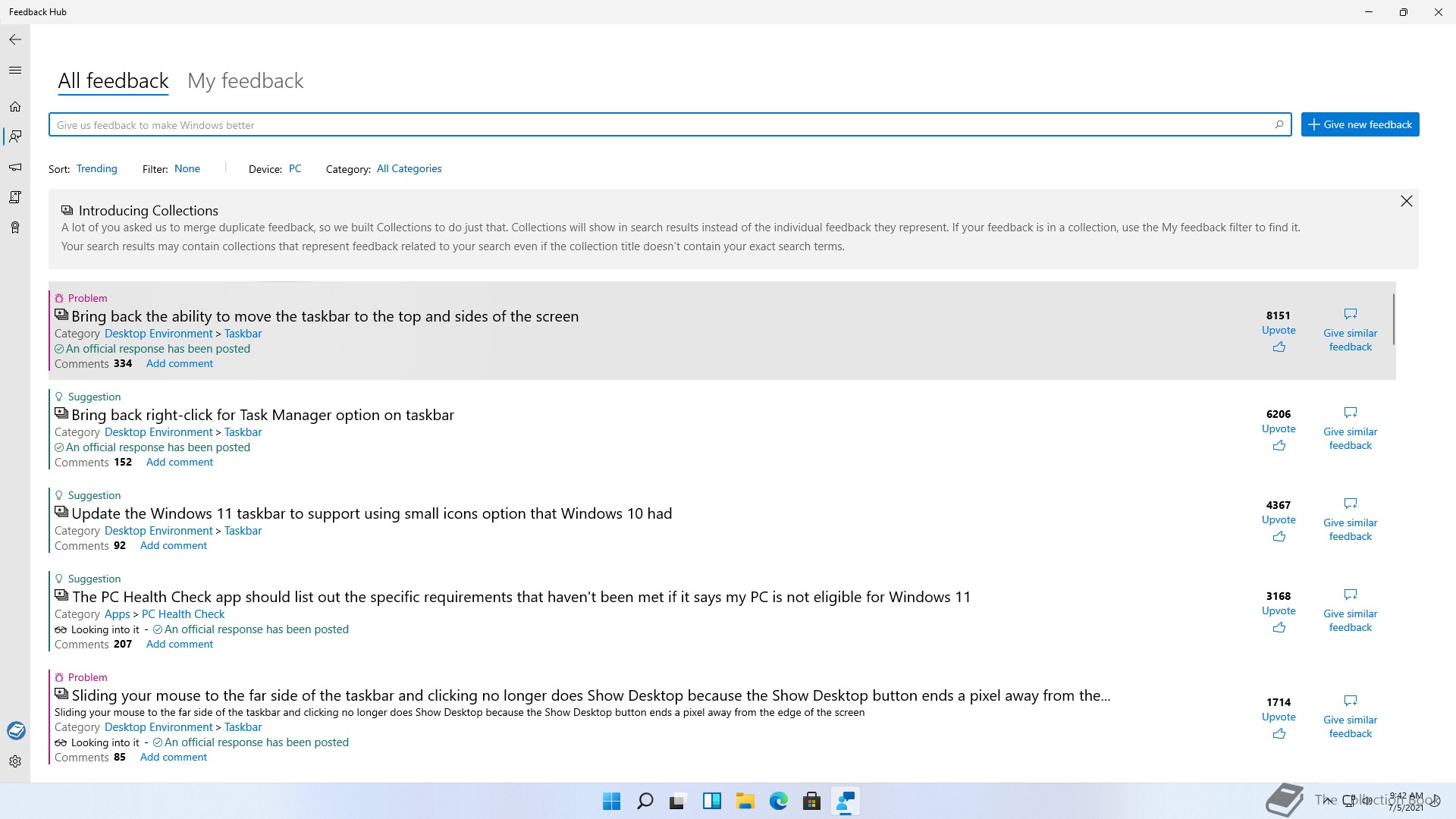Open PC Health Check category link
This screenshot has width=1456, height=819.
184,614
